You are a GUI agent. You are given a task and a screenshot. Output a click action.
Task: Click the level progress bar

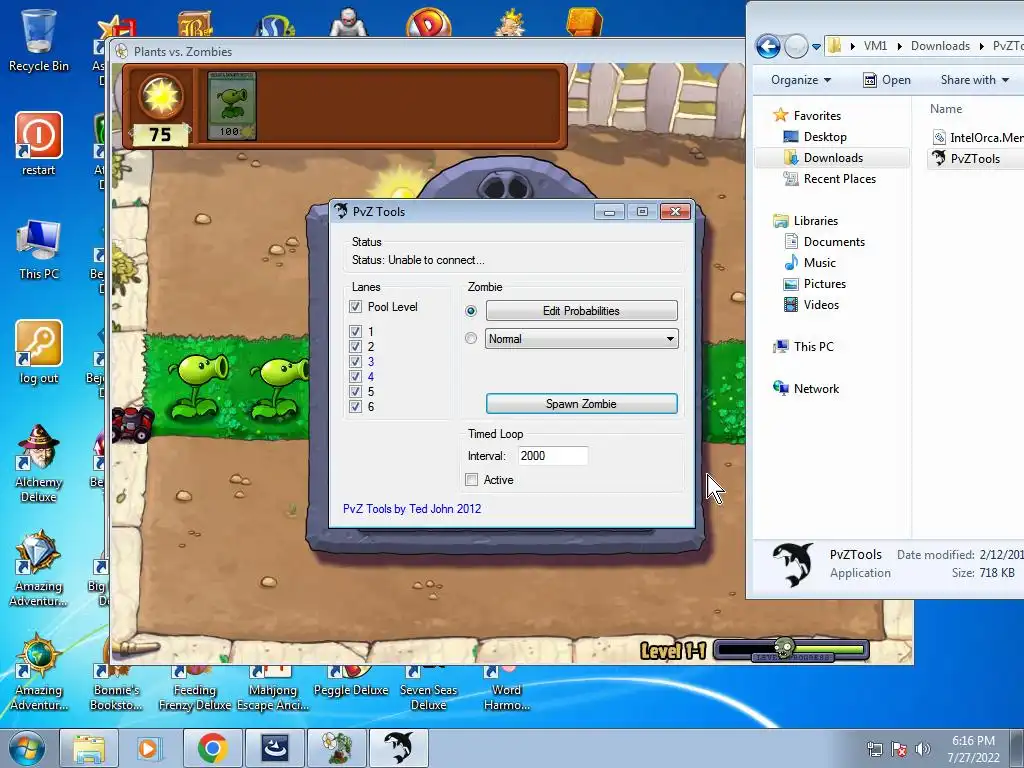(x=792, y=650)
